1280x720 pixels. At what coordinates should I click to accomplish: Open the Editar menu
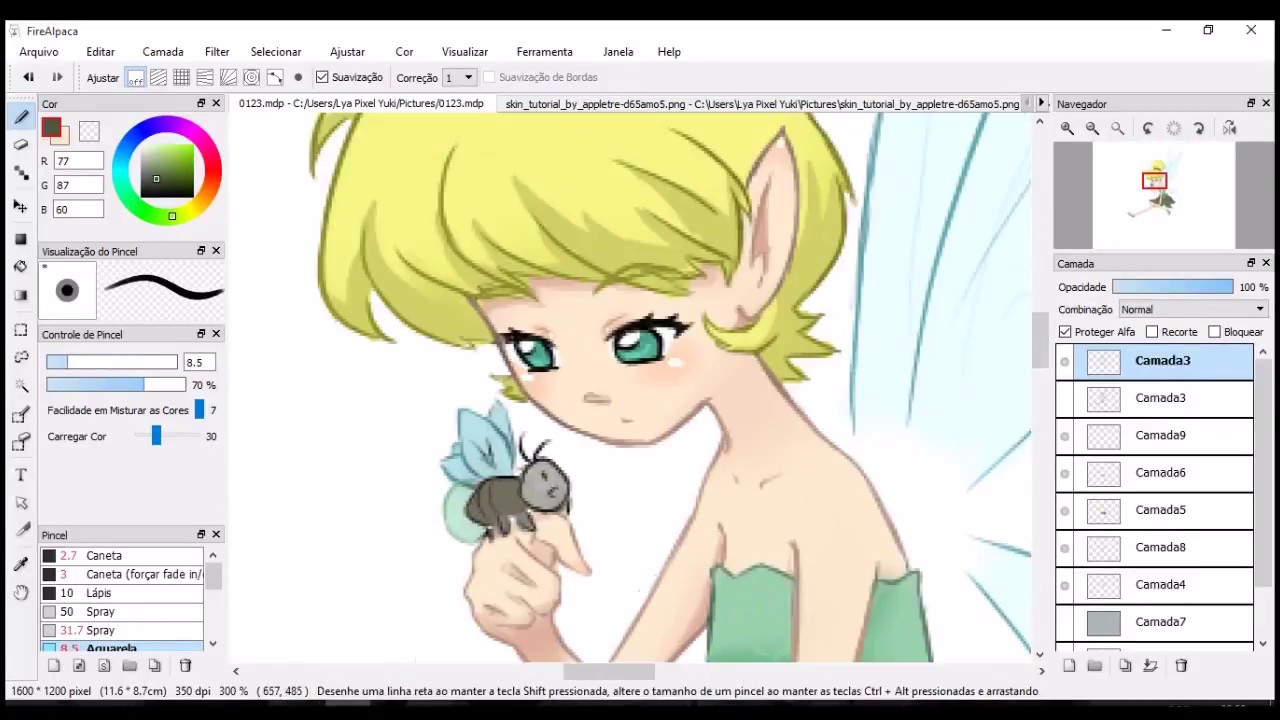coord(100,52)
